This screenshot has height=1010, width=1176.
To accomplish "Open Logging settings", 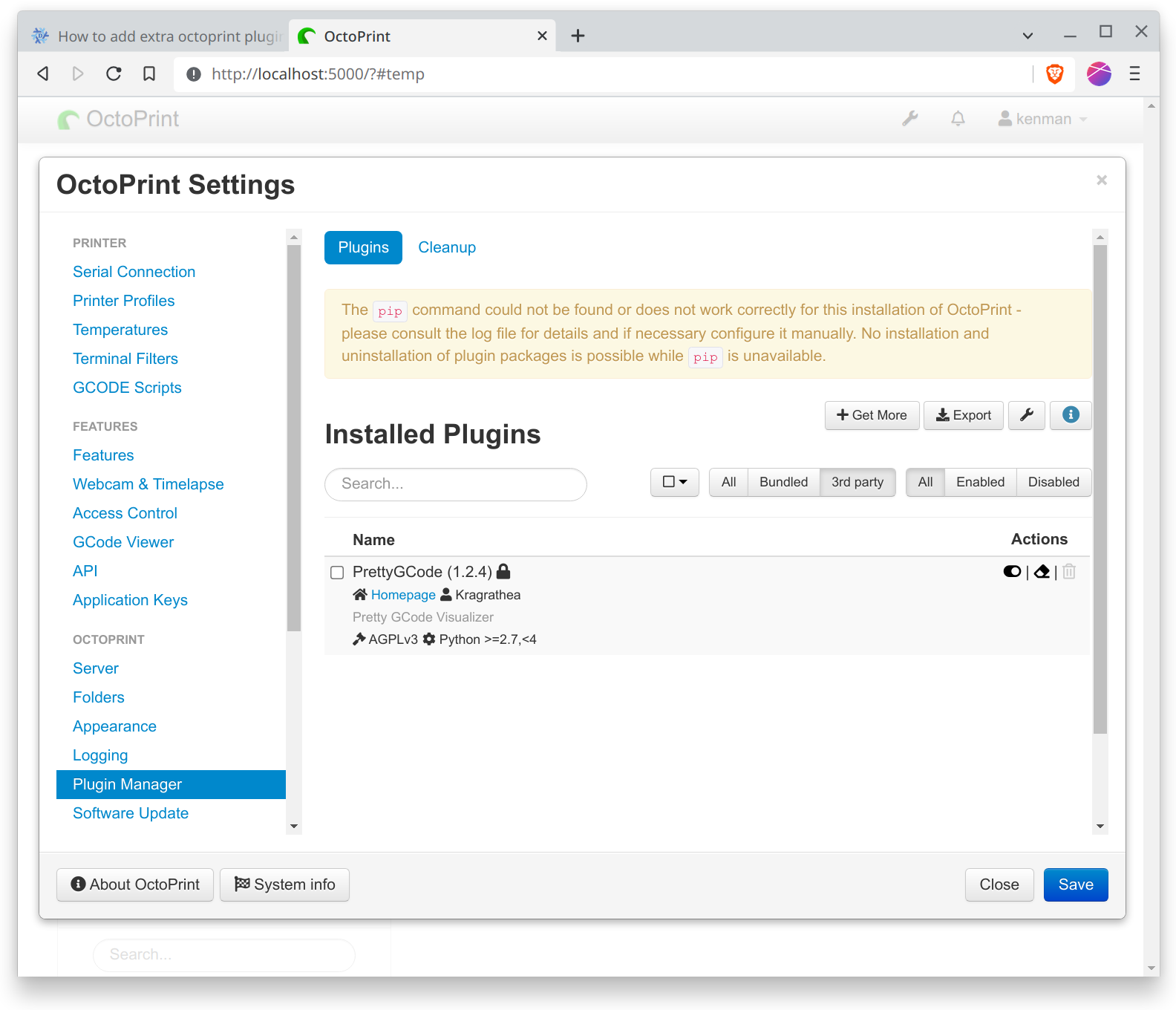I will [100, 755].
